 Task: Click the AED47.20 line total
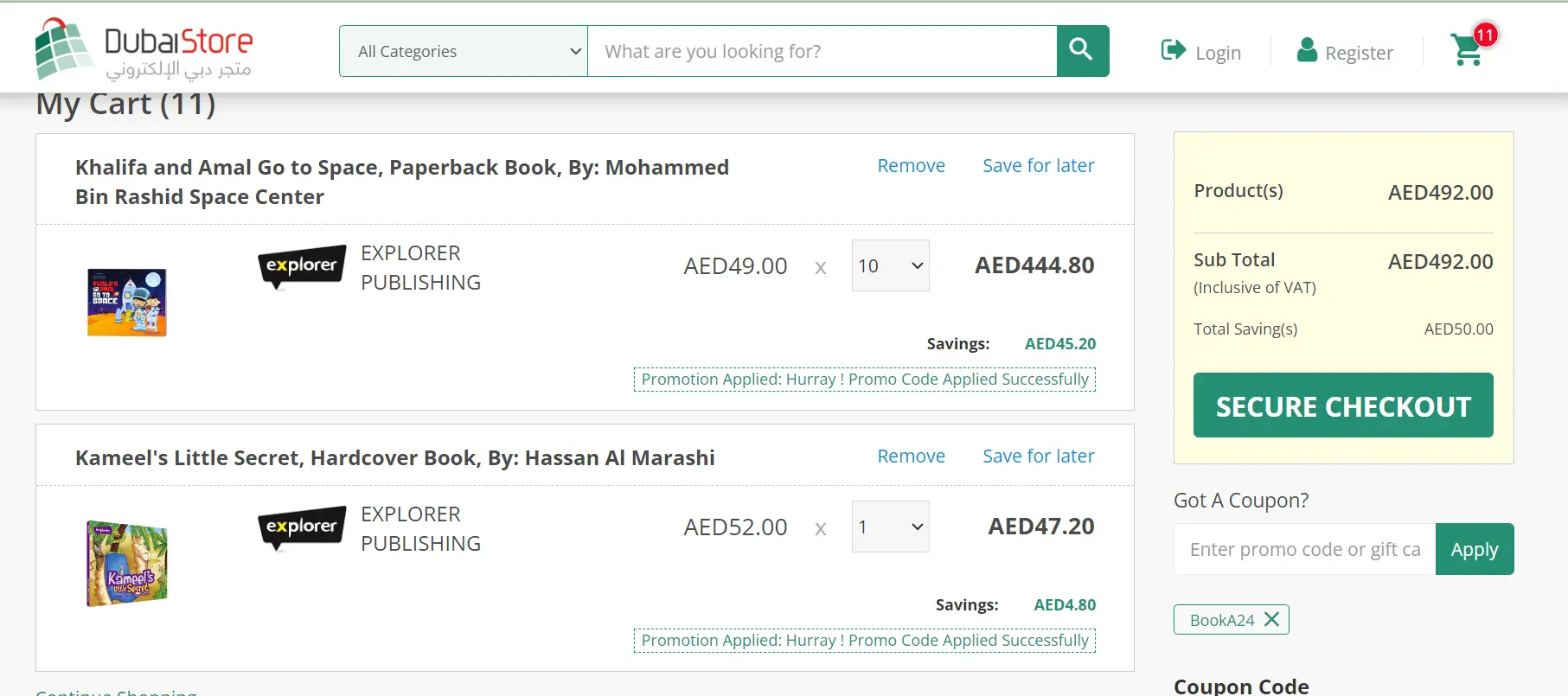[x=1041, y=527]
